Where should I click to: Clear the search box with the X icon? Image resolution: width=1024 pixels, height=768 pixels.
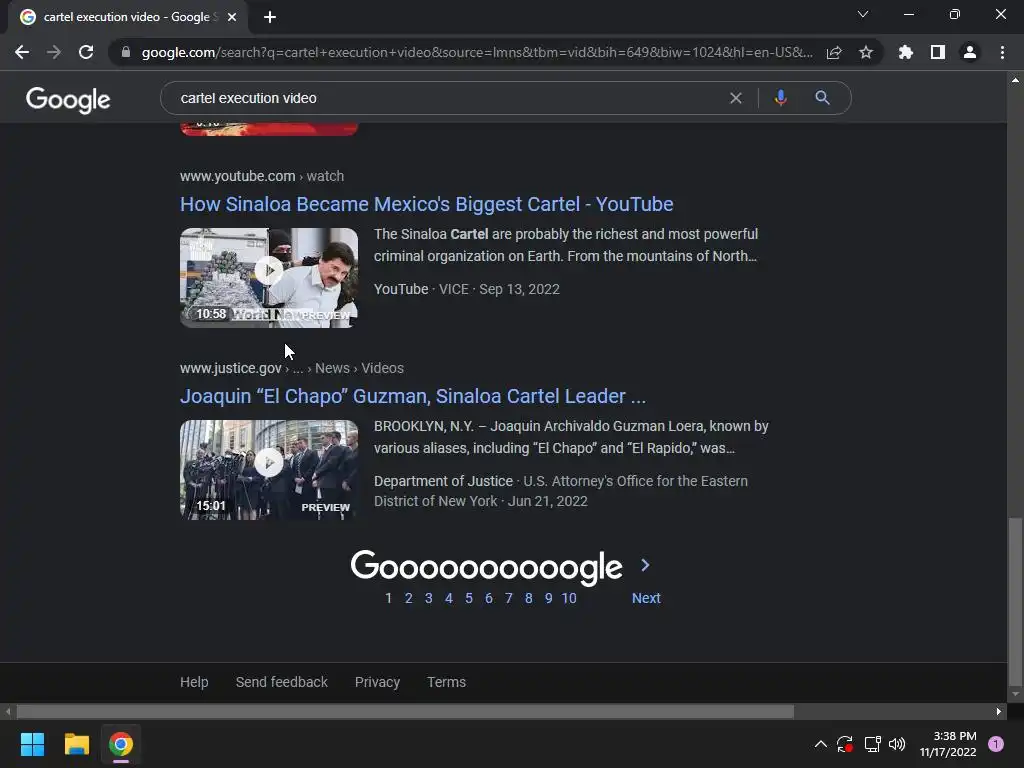(x=736, y=98)
